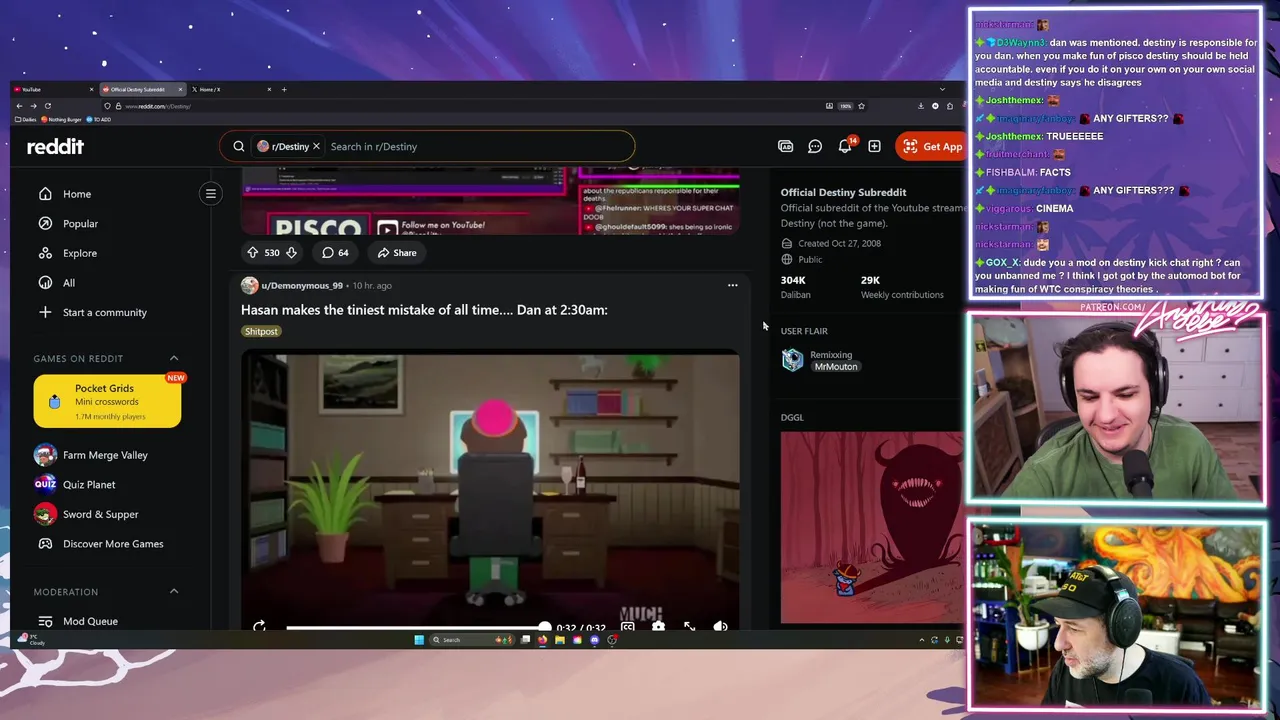
Task: Click the search magnifier icon in Reddit
Action: 238,146
